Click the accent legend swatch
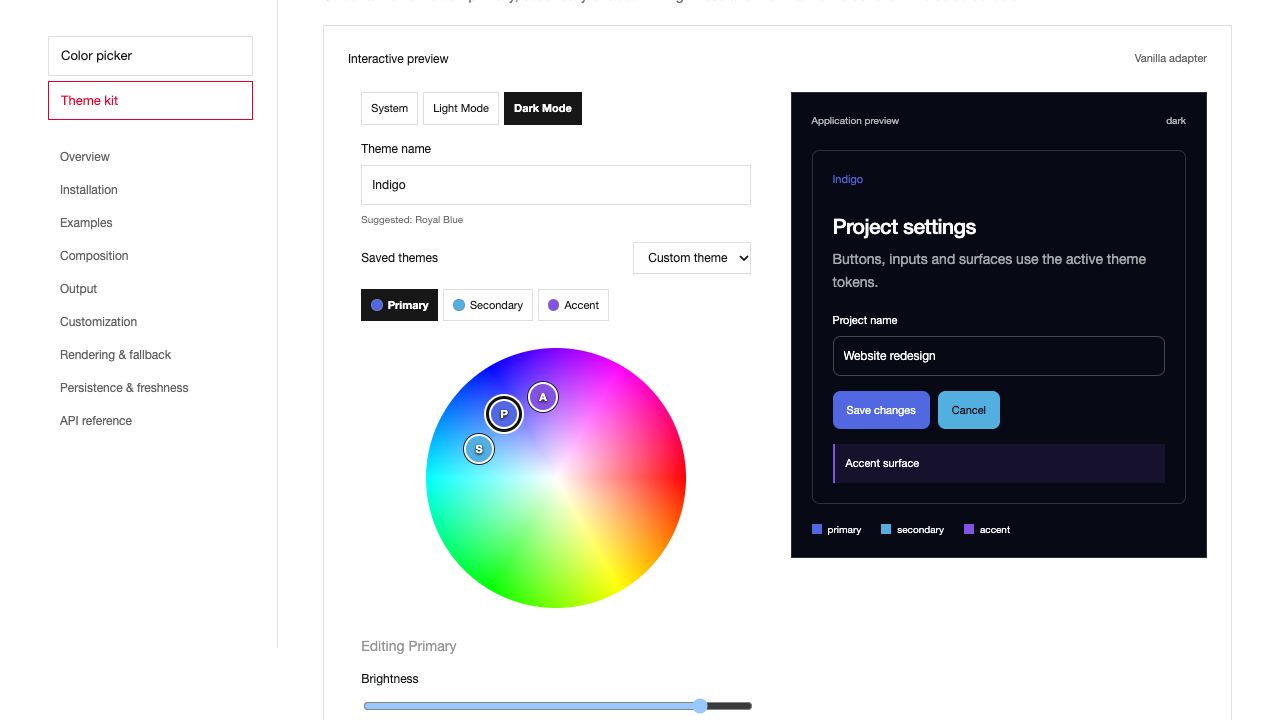Screen dimensions: 1280x720 click(x=969, y=529)
